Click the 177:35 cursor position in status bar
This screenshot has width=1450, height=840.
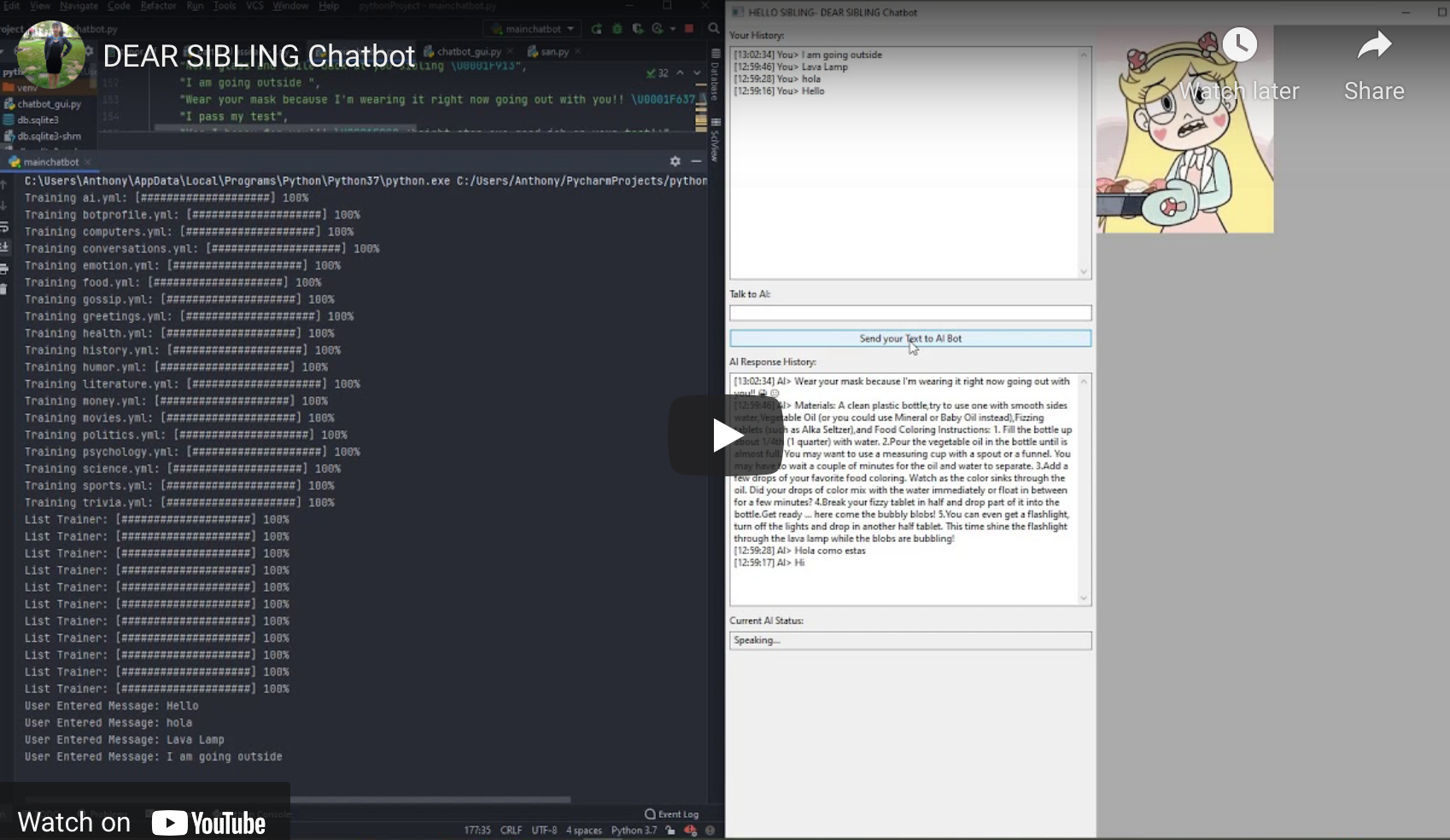click(x=477, y=831)
